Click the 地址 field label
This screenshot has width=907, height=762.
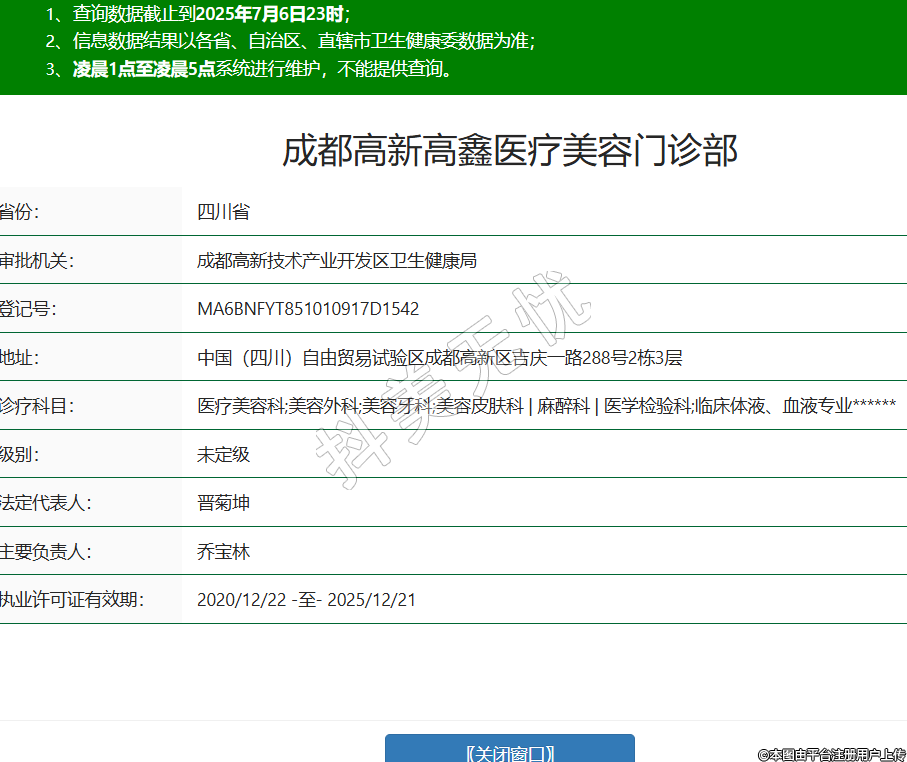(20, 357)
